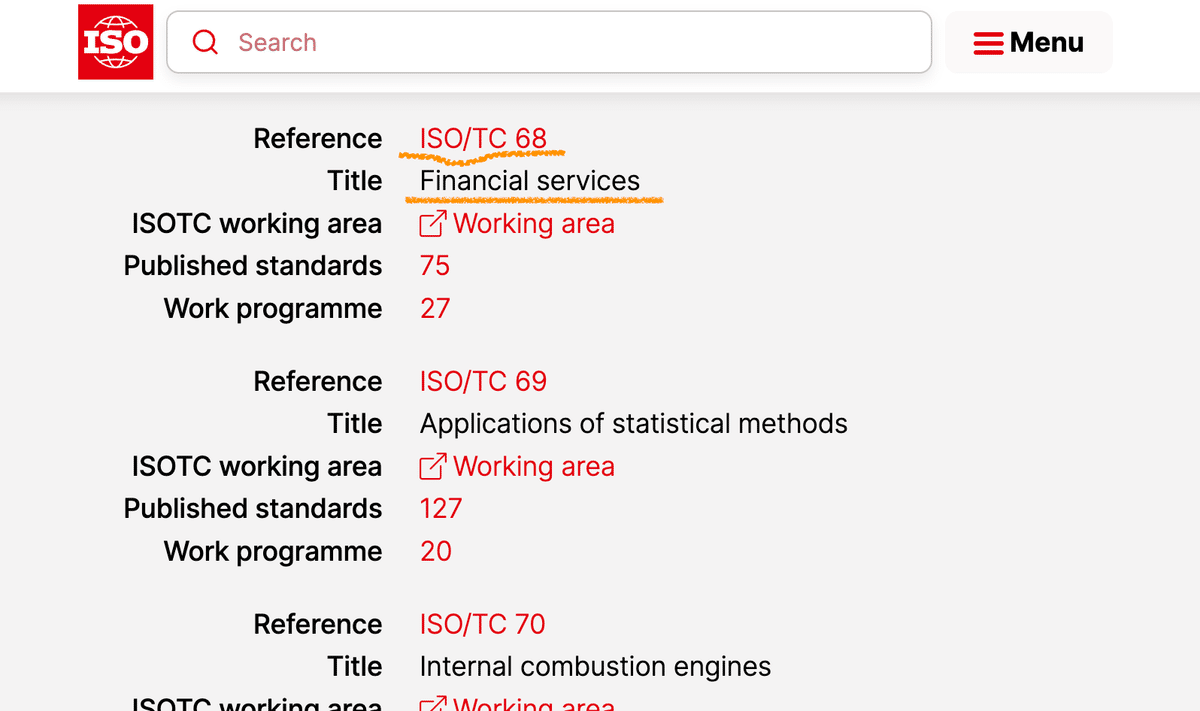Click Applications of statistical methods title
Image resolution: width=1200 pixels, height=711 pixels.
(633, 424)
